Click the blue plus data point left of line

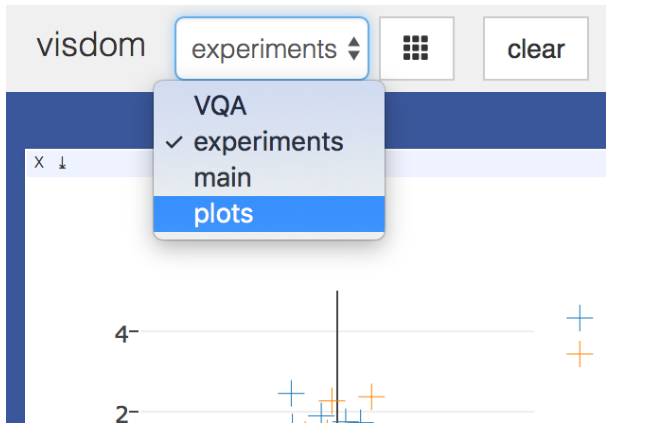coord(291,392)
